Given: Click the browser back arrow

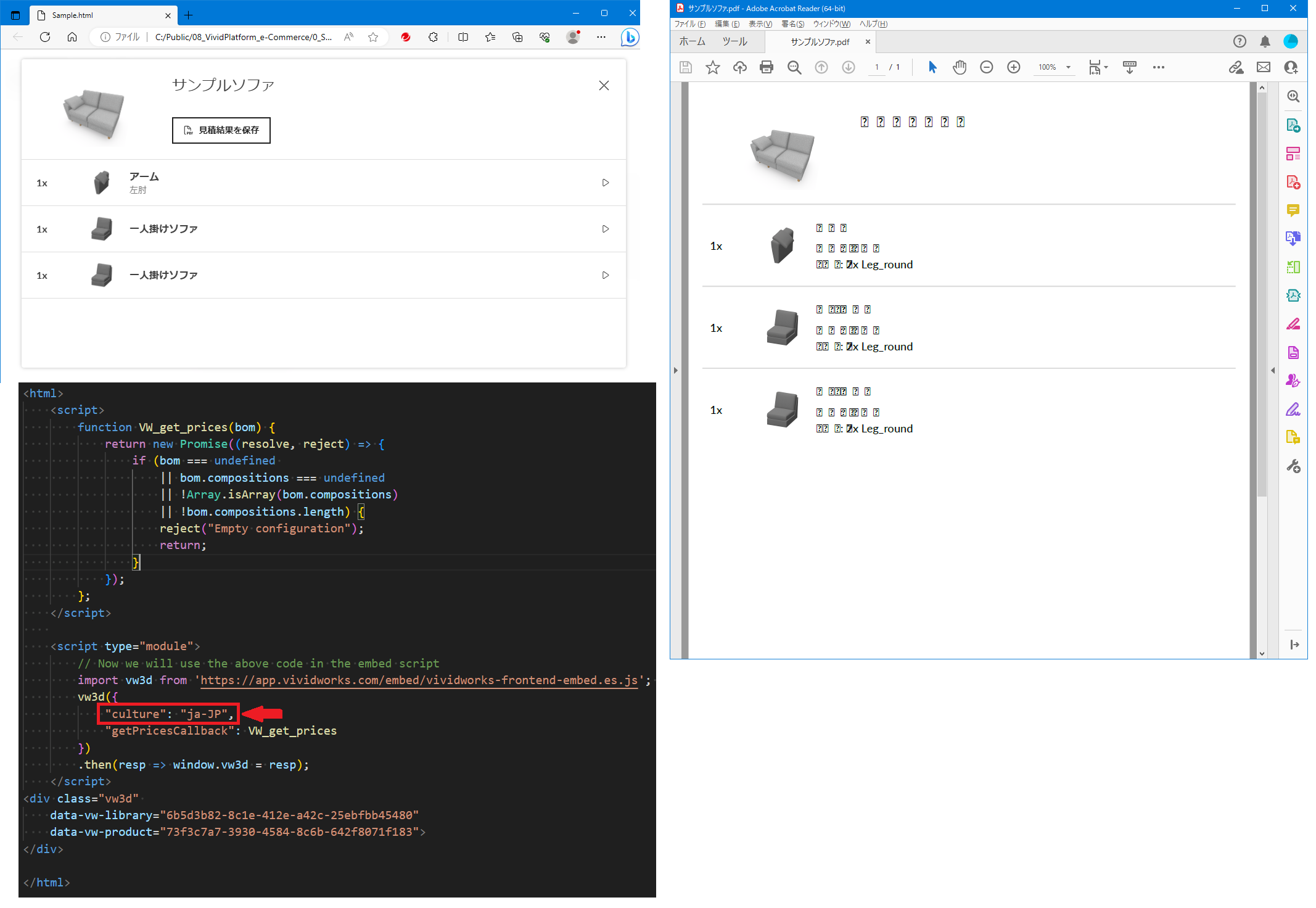Looking at the screenshot, I should [18, 37].
